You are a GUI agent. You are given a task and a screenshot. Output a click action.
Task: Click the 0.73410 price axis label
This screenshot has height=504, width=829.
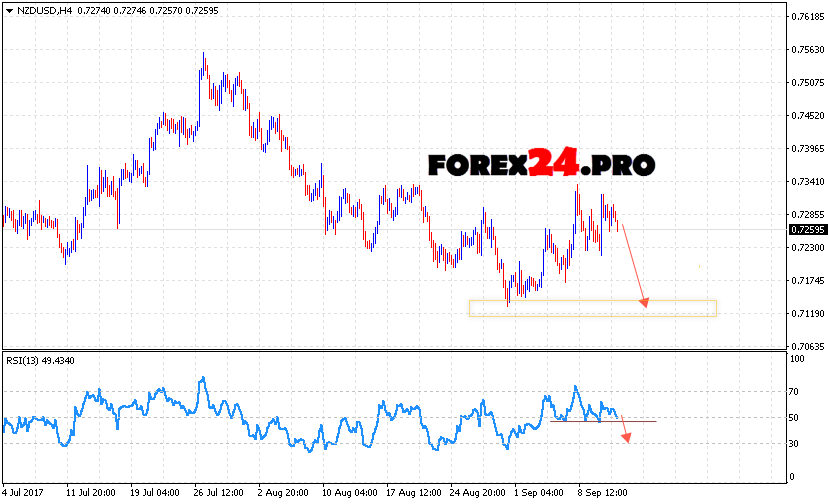tap(806, 182)
